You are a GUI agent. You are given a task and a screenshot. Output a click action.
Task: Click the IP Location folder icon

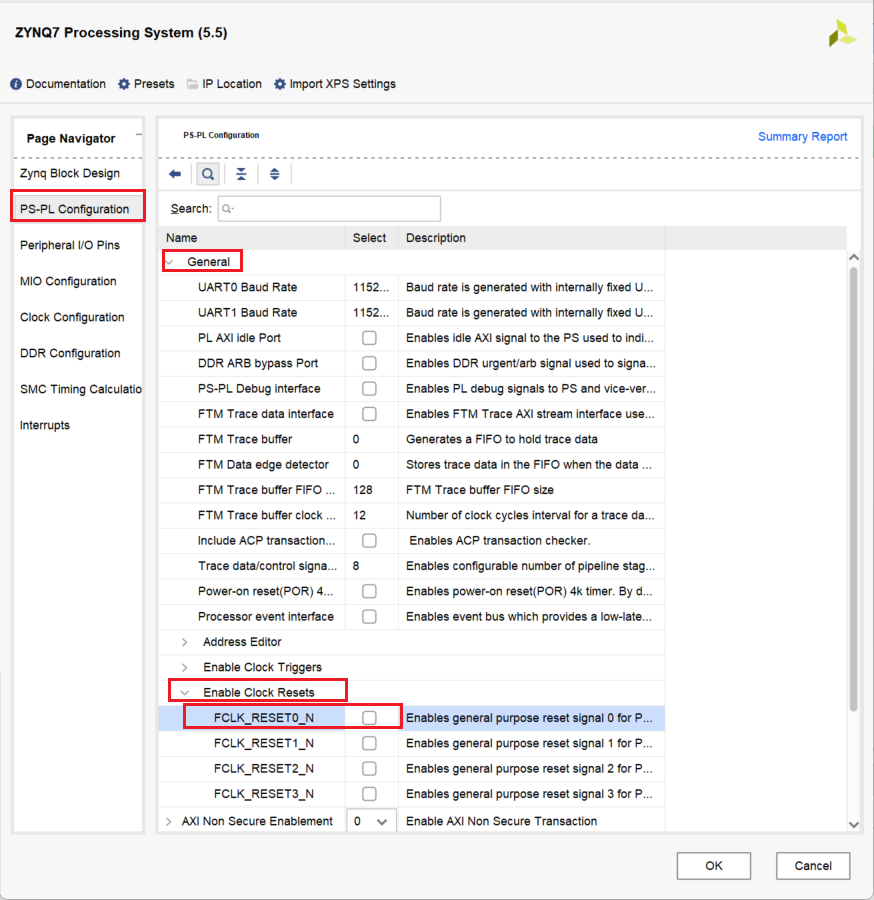pyautogui.click(x=192, y=84)
